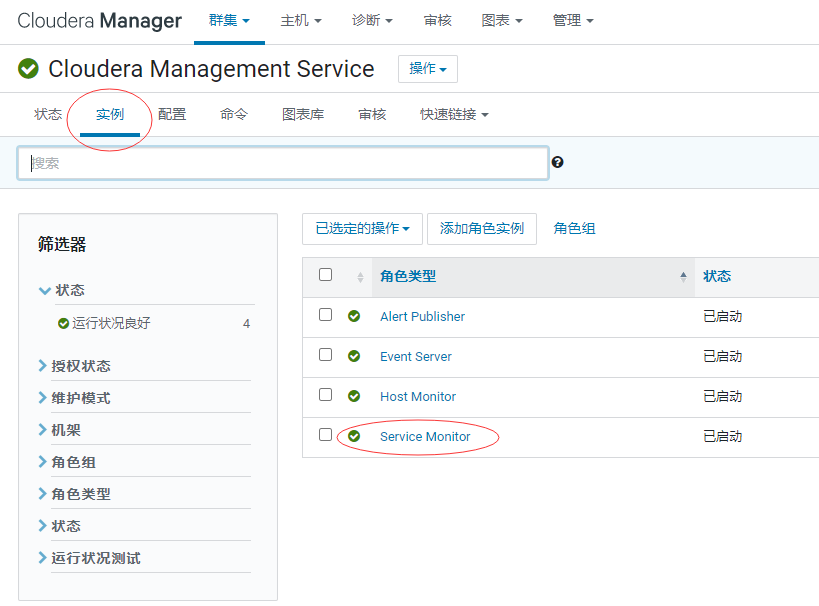Click Alert Publisher green health icon
The height and width of the screenshot is (606, 819).
(354, 316)
